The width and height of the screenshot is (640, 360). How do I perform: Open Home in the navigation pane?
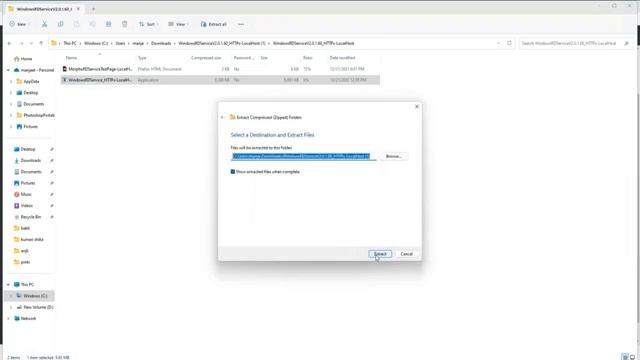tap(23, 59)
